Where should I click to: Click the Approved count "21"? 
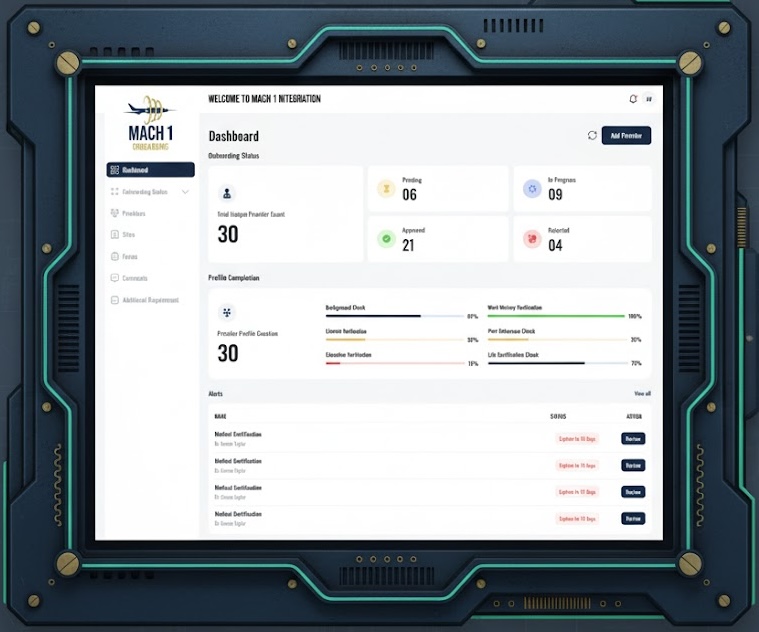(x=408, y=245)
